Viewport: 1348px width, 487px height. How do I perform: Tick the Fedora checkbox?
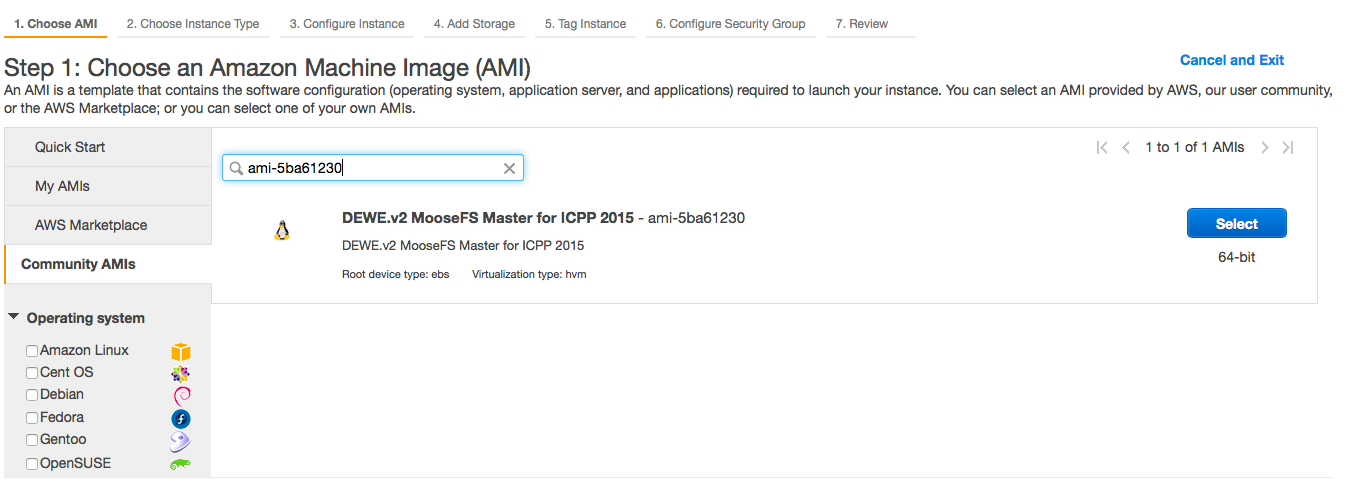tap(32, 418)
